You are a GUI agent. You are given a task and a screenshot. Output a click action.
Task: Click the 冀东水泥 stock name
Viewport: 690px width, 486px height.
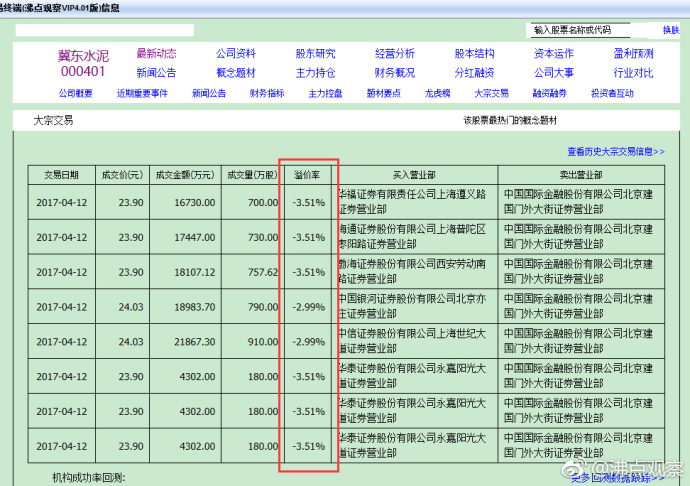83,56
